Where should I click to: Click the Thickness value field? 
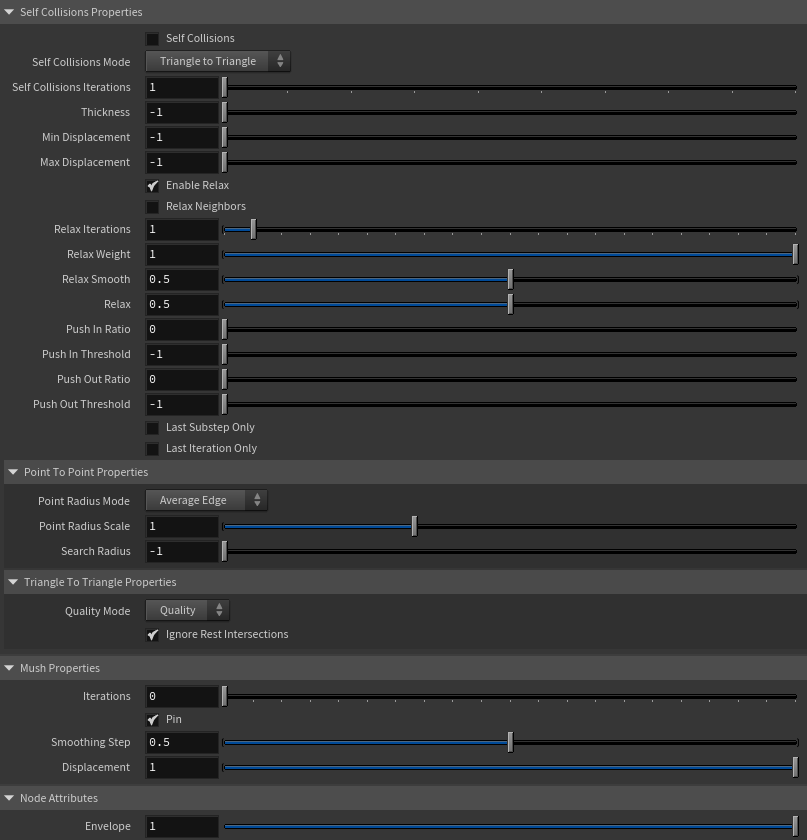(182, 112)
